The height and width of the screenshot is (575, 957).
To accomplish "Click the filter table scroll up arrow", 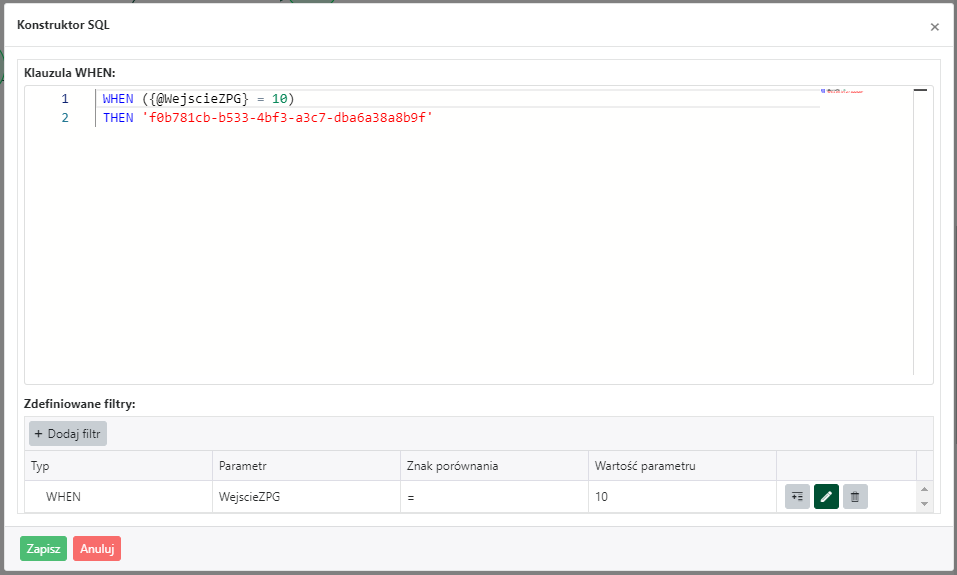I will pos(924,489).
